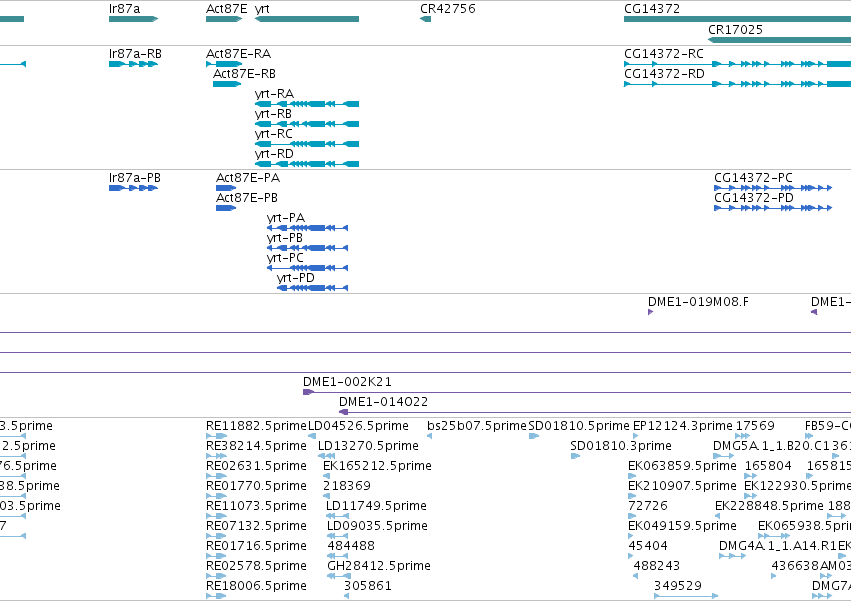Screen dimensions: 851x601
Task: Click EST RE07132.5prime
Action: tap(217, 536)
